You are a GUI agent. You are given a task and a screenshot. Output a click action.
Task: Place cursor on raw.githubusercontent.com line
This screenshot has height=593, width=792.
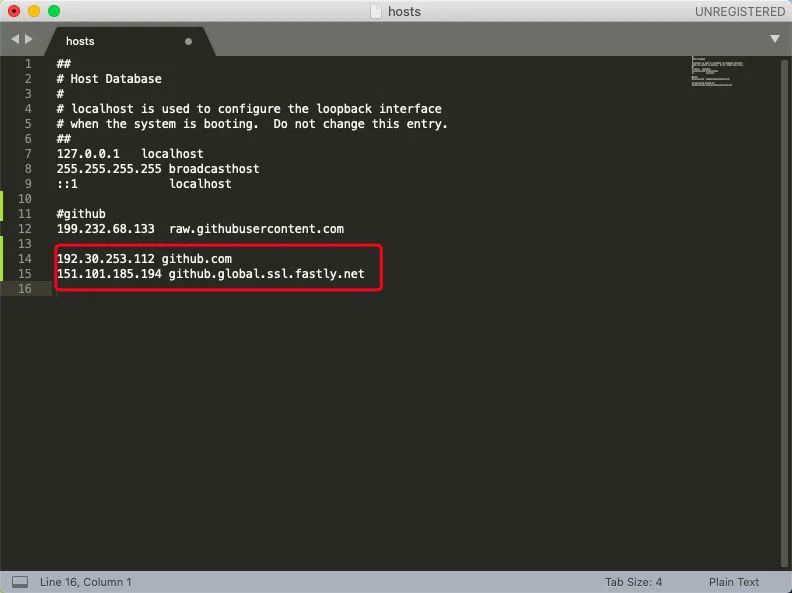(x=200, y=229)
